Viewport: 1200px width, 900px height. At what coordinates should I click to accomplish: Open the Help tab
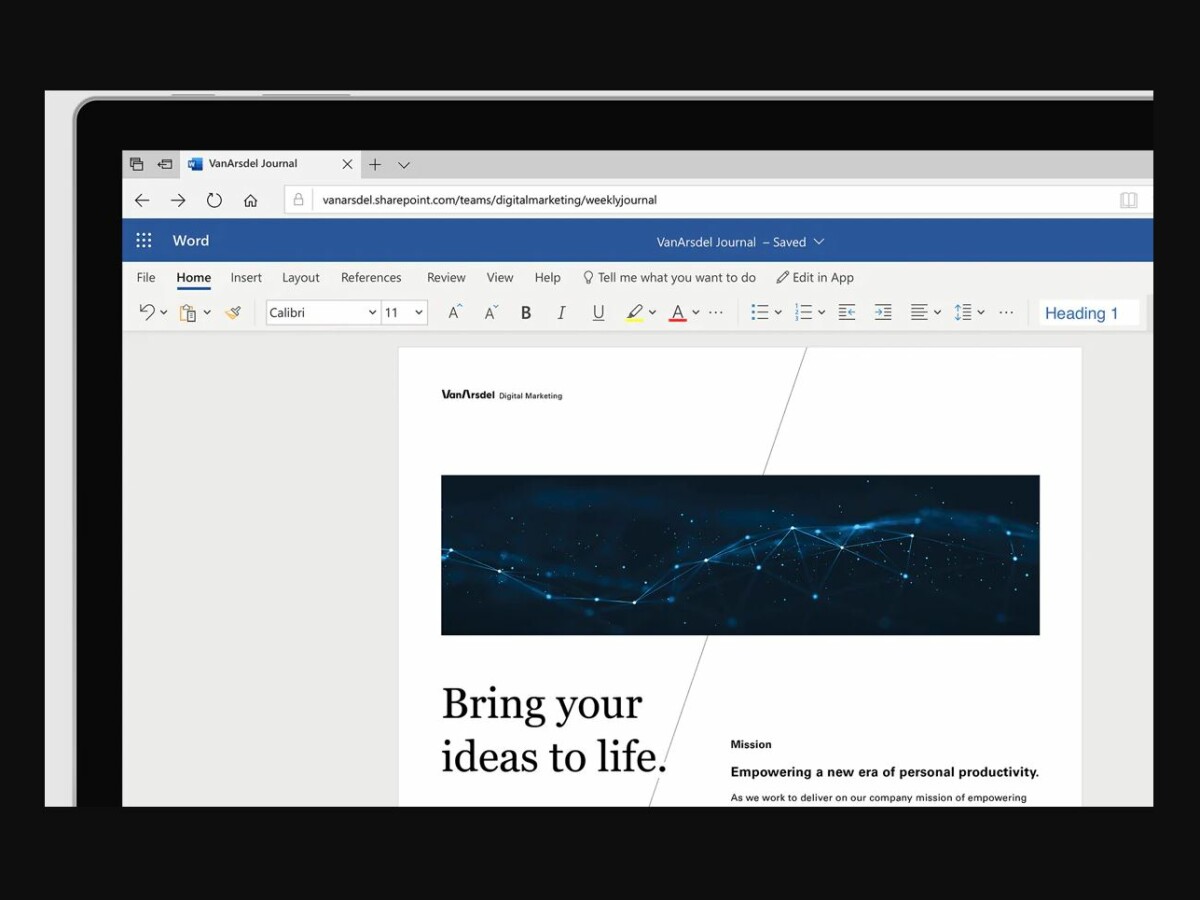point(547,278)
